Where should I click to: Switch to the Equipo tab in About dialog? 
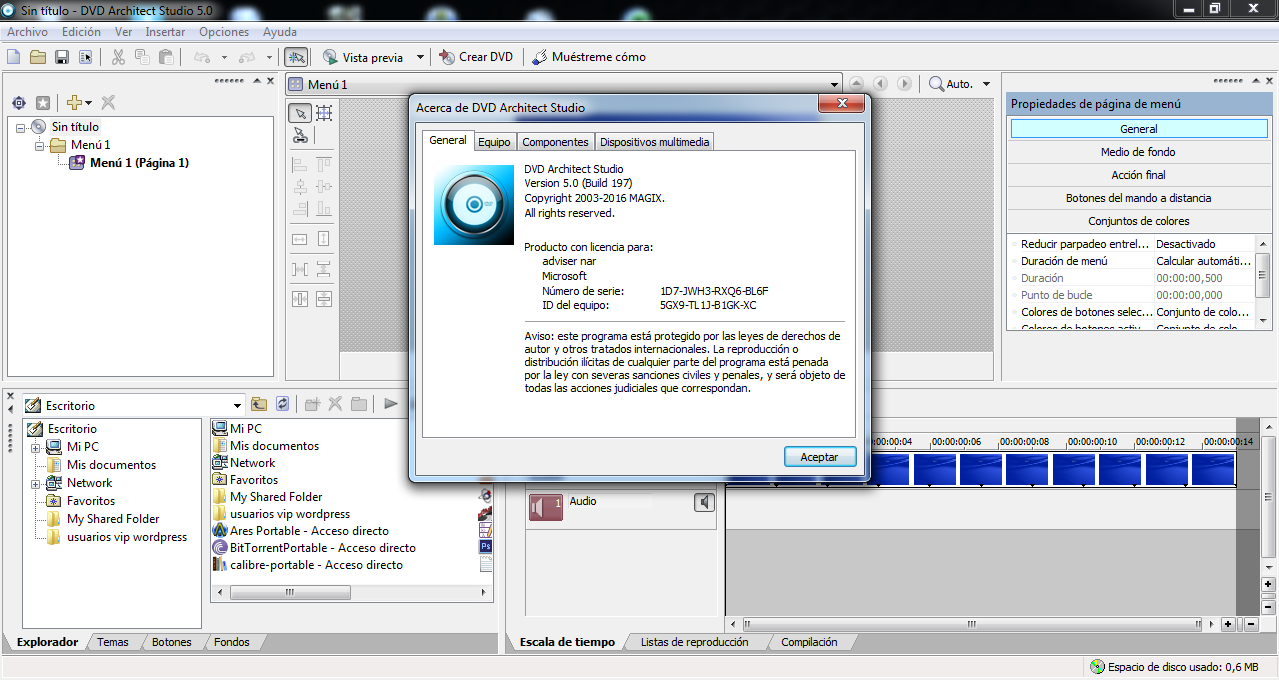pyautogui.click(x=494, y=142)
